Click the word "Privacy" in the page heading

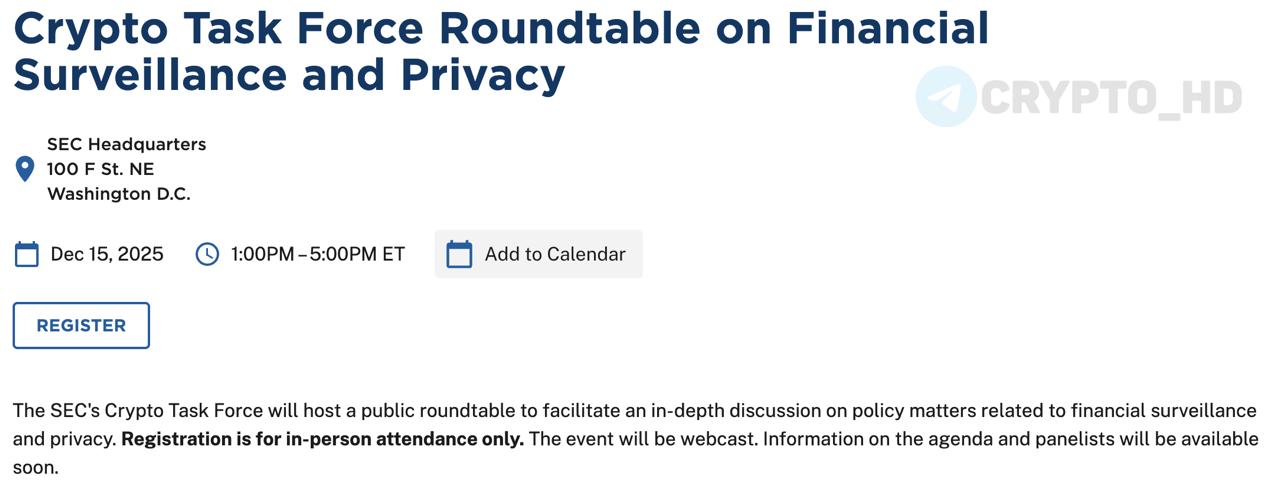pyautogui.click(x=484, y=75)
